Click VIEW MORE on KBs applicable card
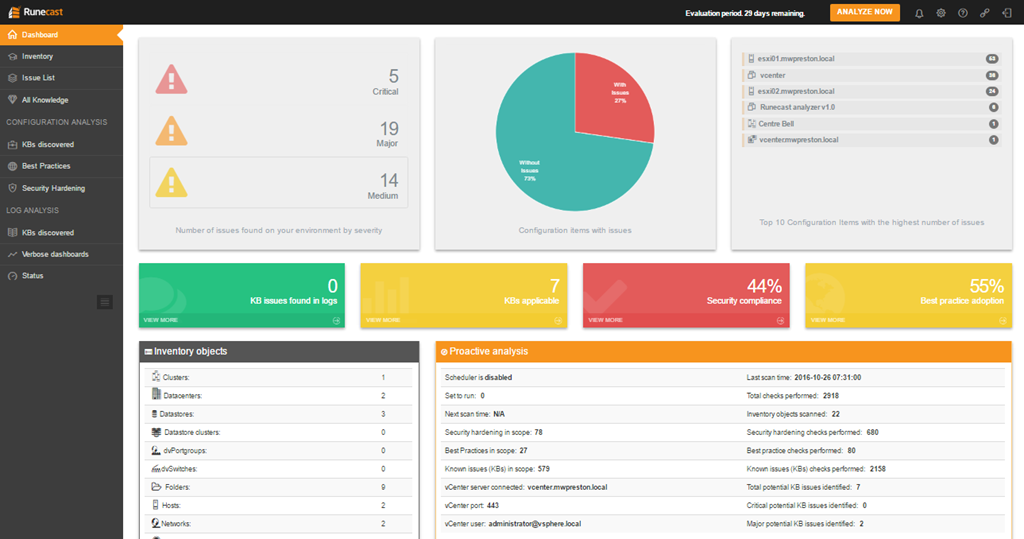Screen dimensions: 1024x539 click(x=383, y=320)
